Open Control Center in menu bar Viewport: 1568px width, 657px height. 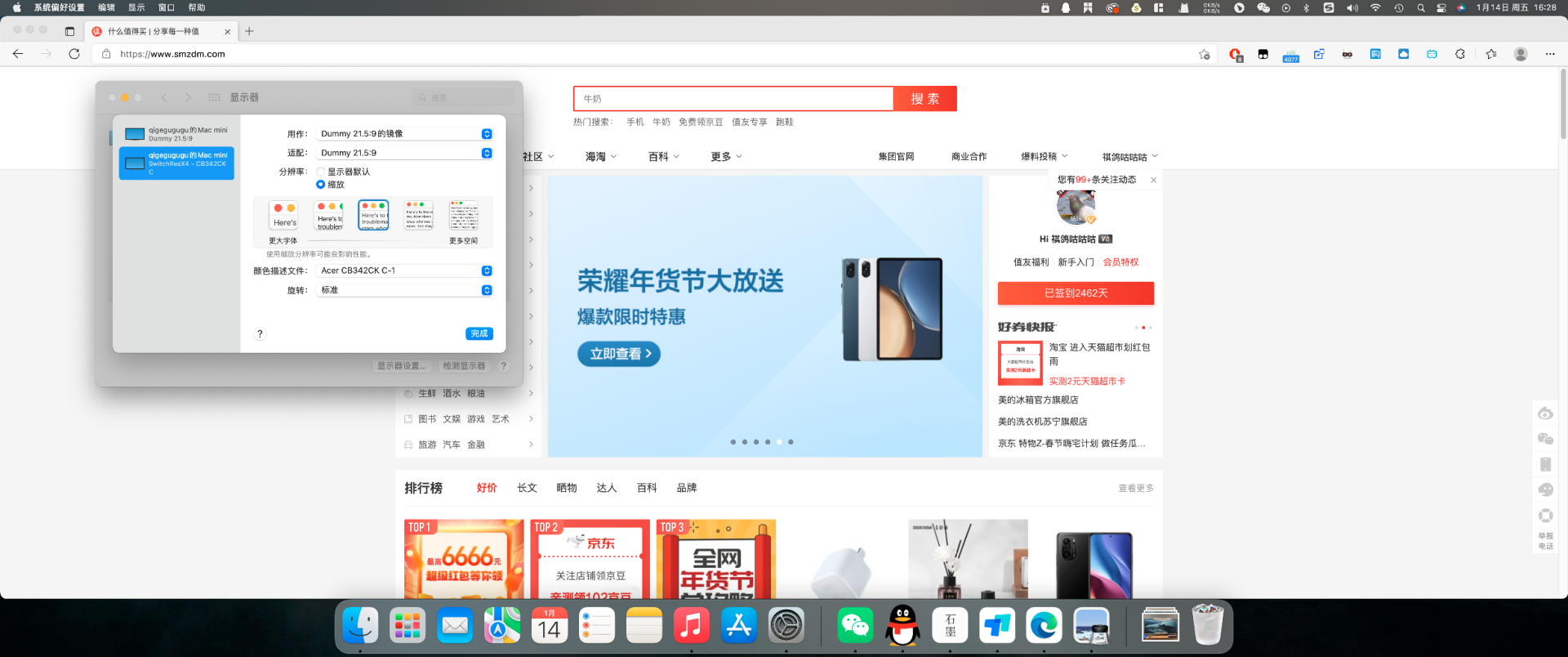coord(1441,7)
